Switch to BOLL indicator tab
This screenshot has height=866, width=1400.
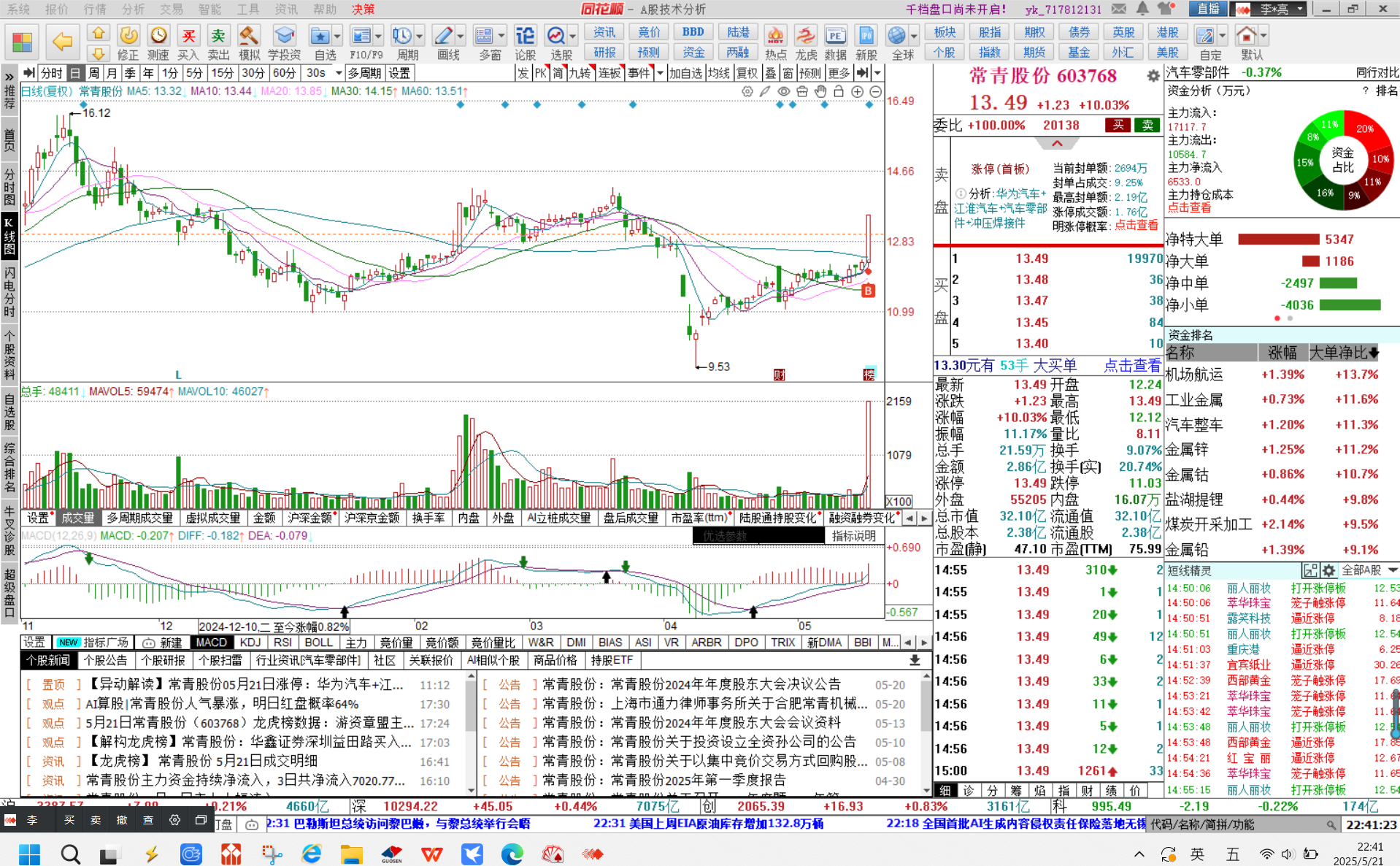coord(318,643)
